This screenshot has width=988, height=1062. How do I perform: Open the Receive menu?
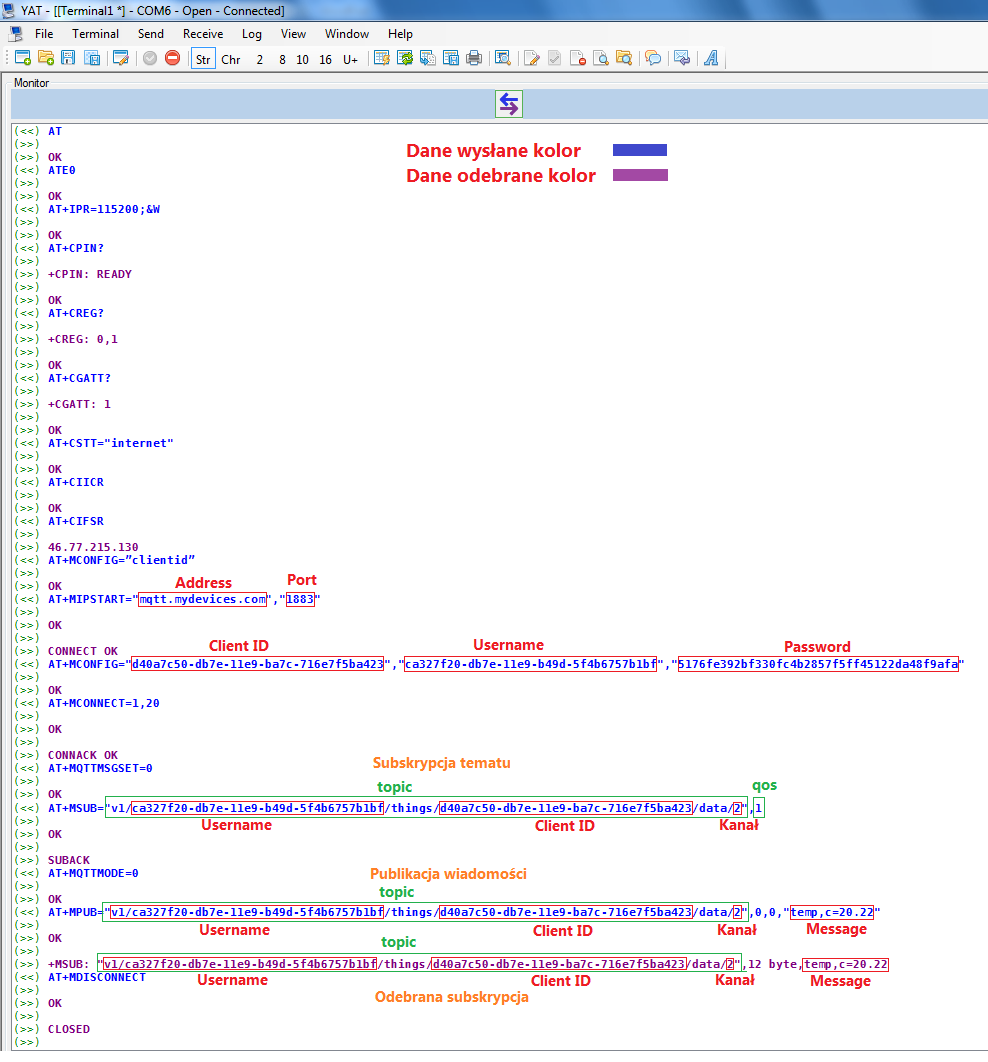click(x=203, y=34)
